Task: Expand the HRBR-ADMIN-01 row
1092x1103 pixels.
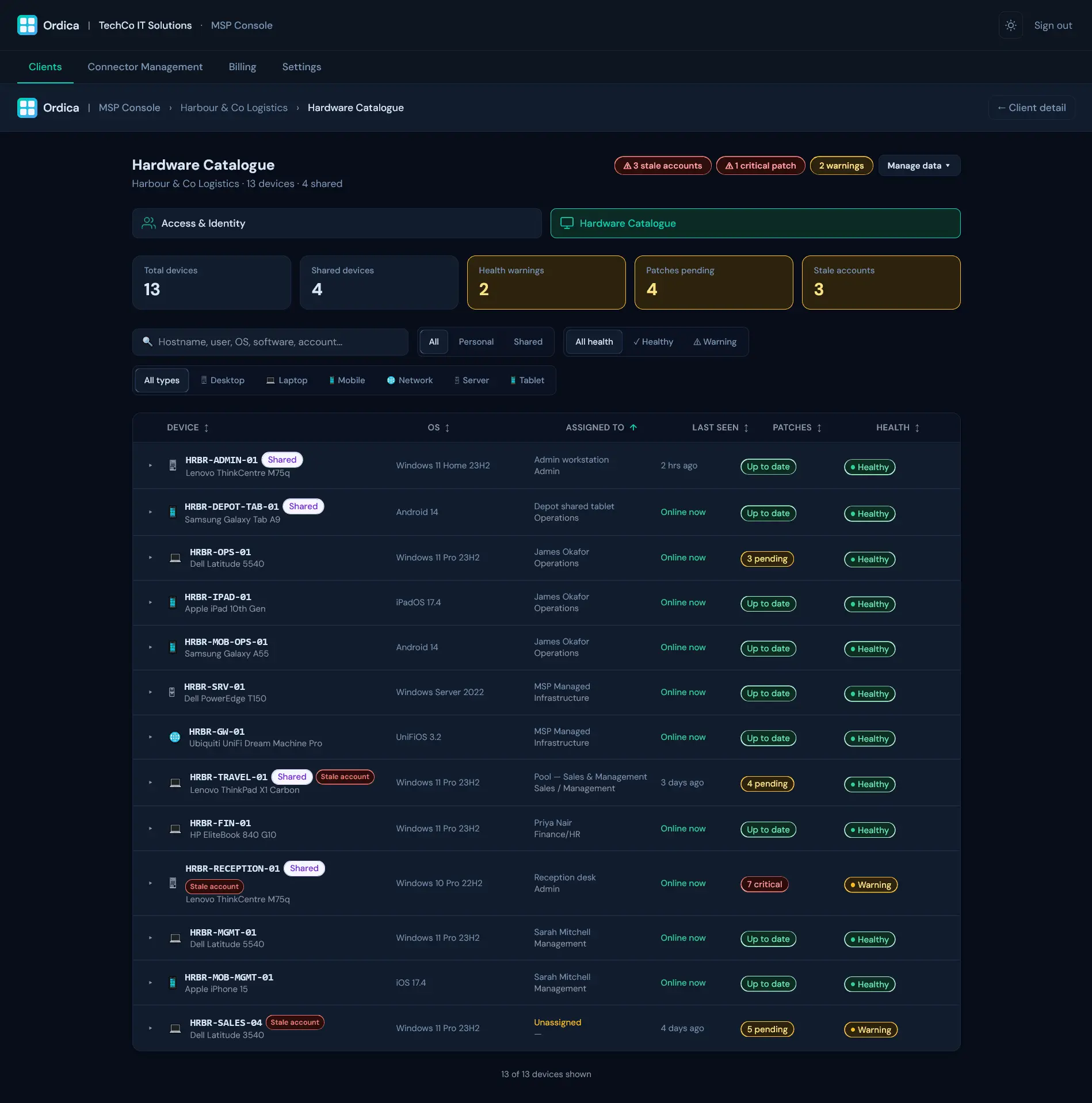Action: click(x=150, y=465)
